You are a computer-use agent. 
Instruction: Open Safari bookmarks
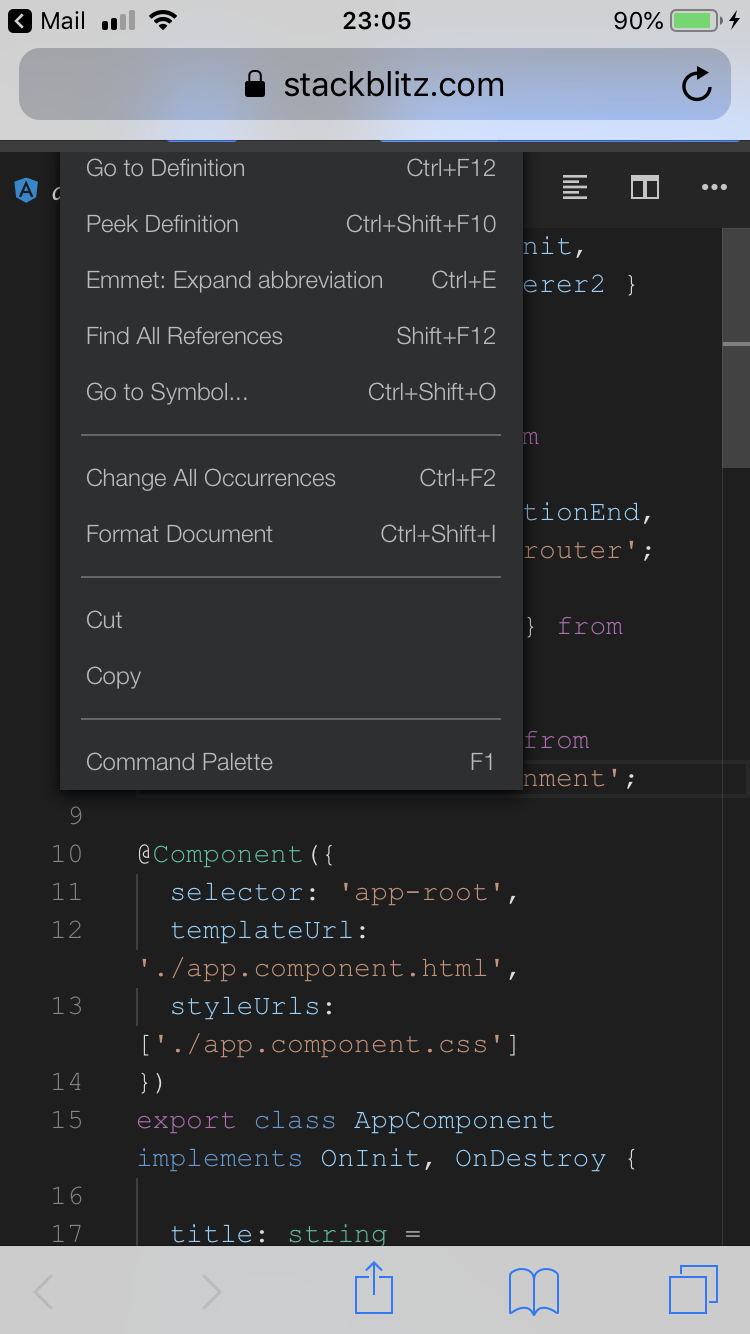(533, 1290)
